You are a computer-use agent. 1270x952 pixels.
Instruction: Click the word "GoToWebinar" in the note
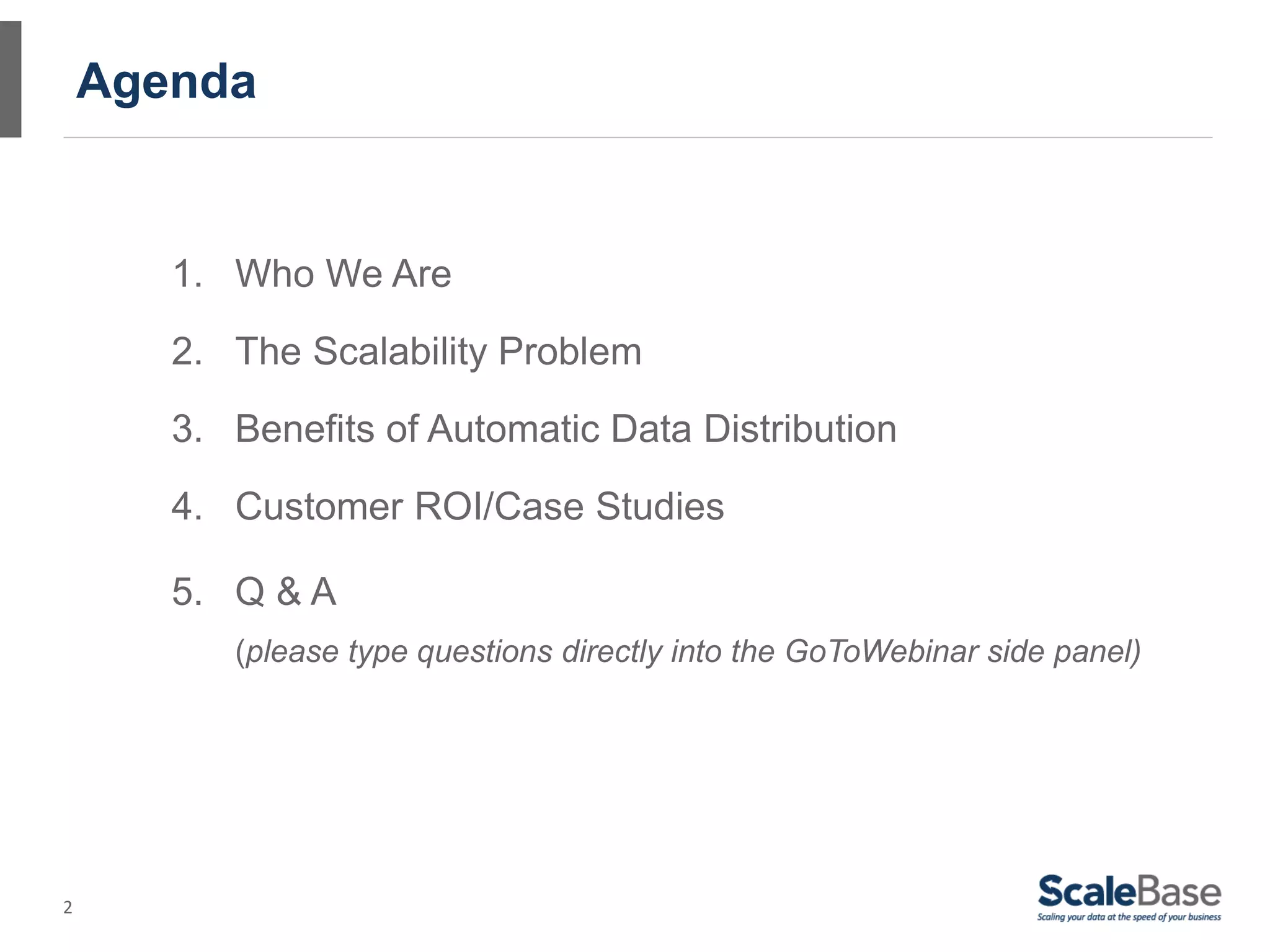(x=881, y=651)
